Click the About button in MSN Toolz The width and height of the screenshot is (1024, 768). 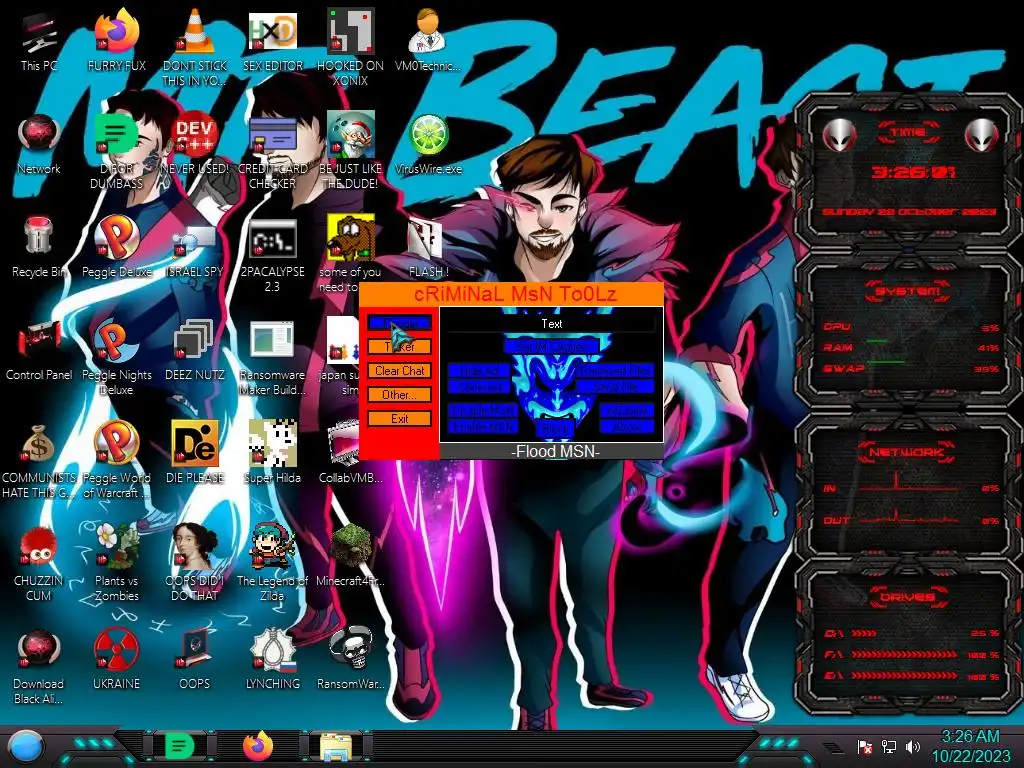click(627, 426)
